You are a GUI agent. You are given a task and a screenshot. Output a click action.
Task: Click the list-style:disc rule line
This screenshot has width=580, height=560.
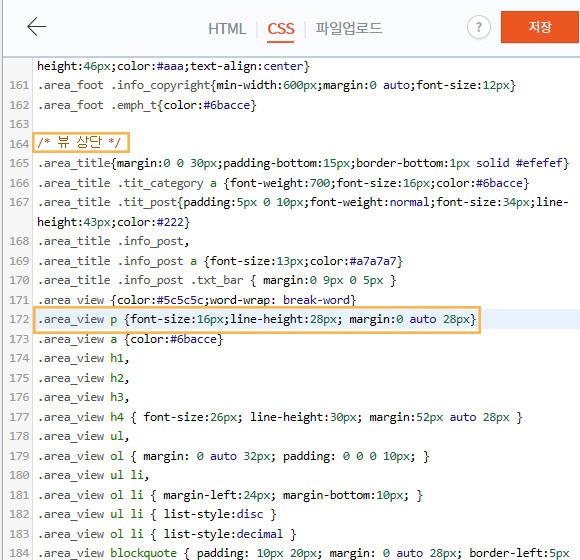tap(157, 514)
